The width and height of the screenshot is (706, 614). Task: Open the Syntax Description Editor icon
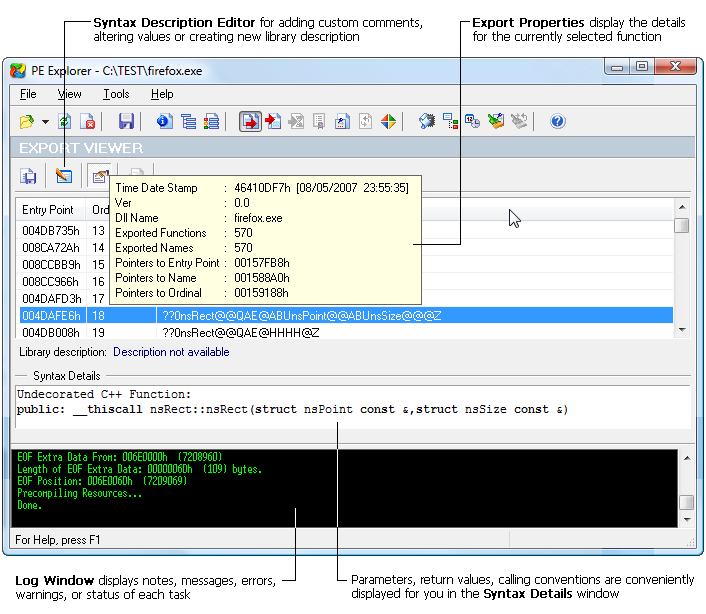click(x=64, y=176)
